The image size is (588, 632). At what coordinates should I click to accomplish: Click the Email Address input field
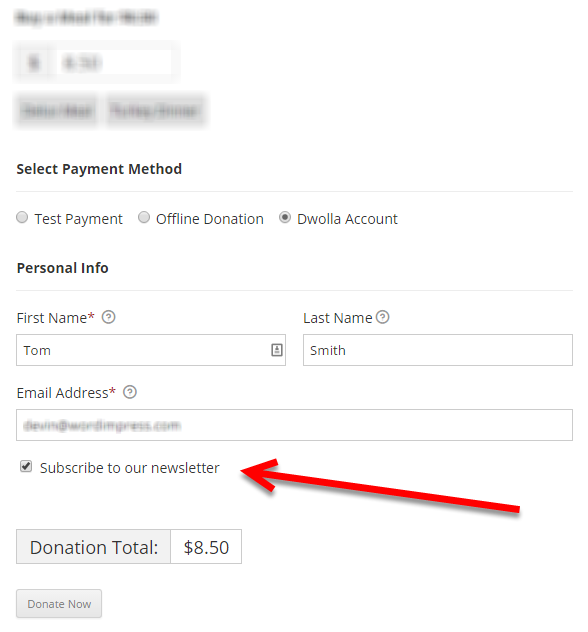click(x=294, y=425)
